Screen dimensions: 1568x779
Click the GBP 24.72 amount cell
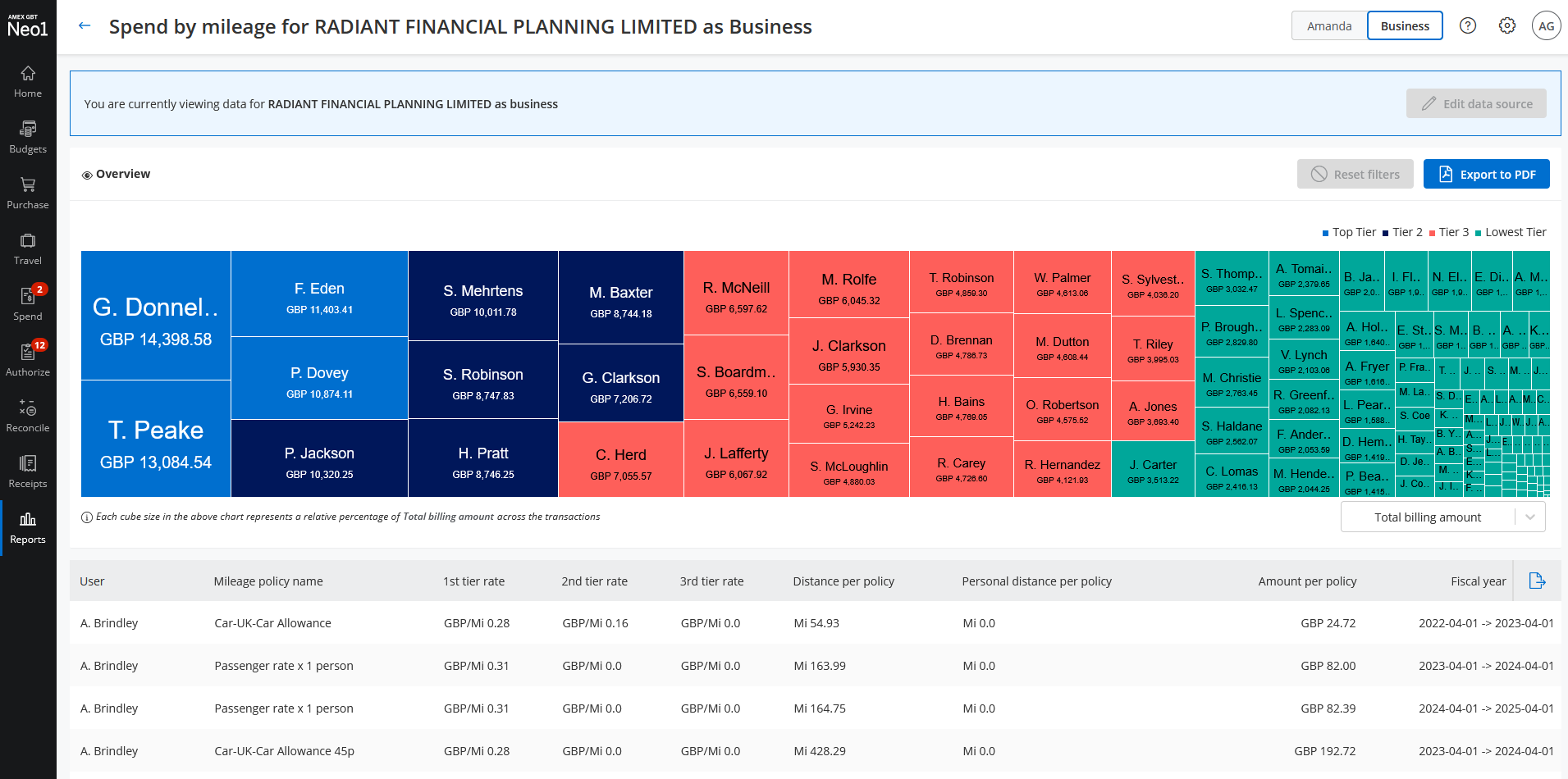point(1328,622)
